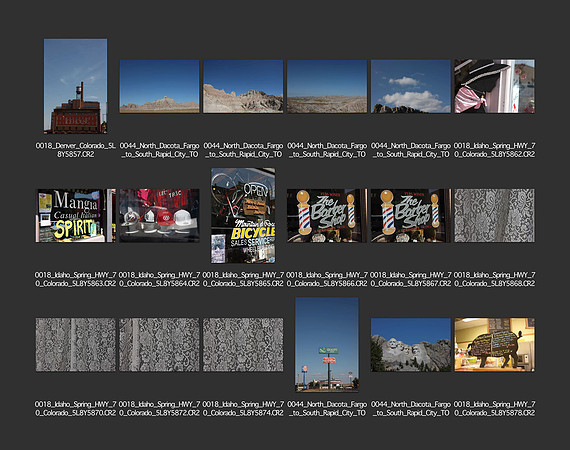Image resolution: width=570 pixels, height=450 pixels.
Task: Select the file name ending 5L8Y5863.CR2
Action: [x=76, y=279]
